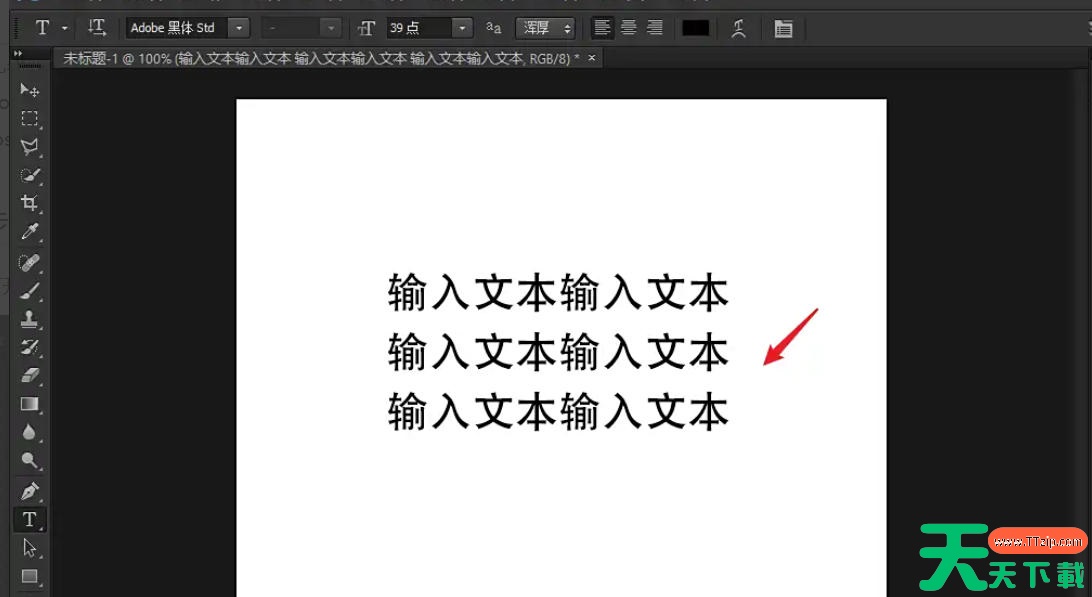Toggle the Character and Paragraph panels
Screen dimensions: 1092x597
click(x=783, y=29)
